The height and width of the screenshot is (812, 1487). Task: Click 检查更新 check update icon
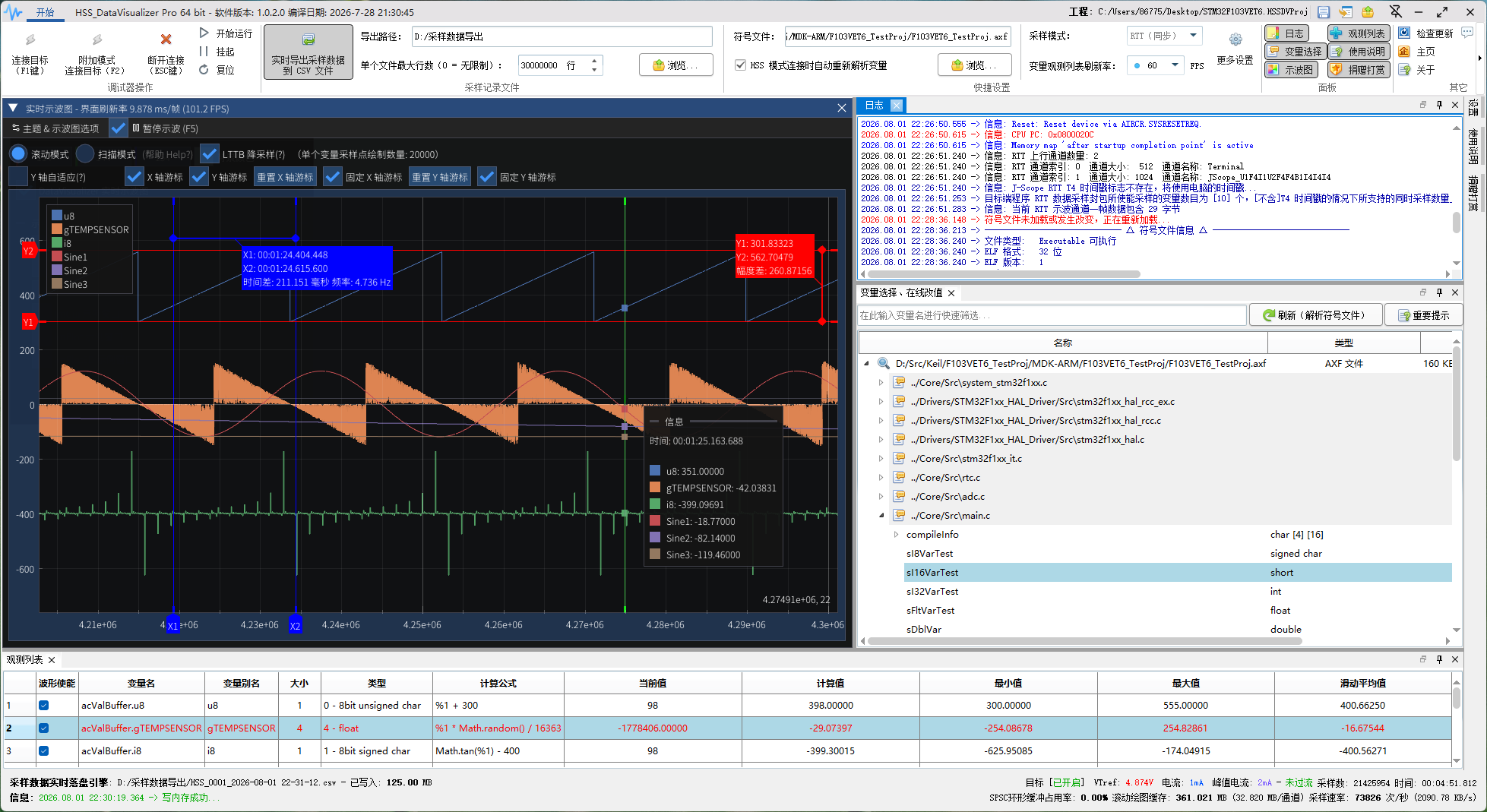click(1404, 33)
